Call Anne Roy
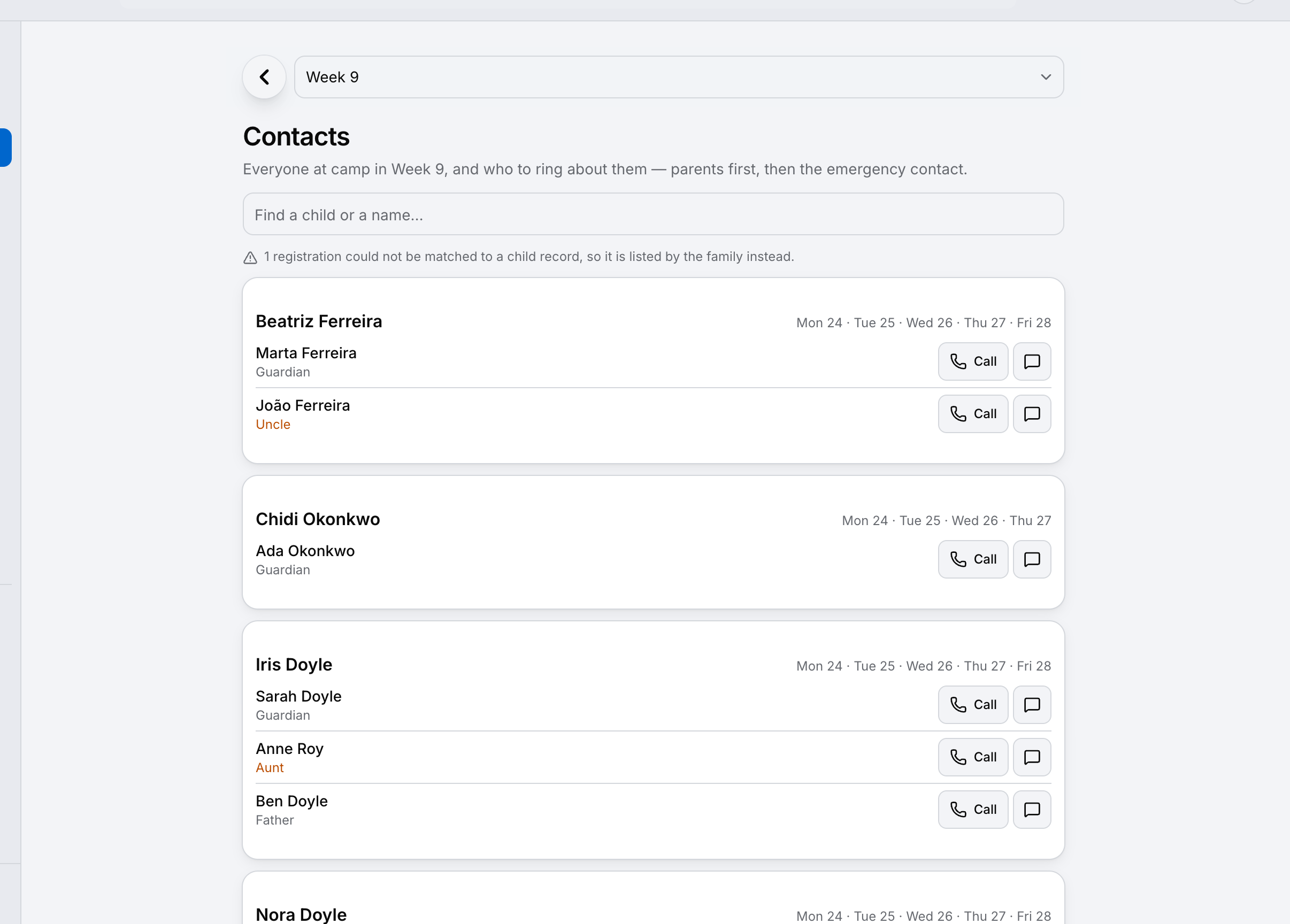 973,757
